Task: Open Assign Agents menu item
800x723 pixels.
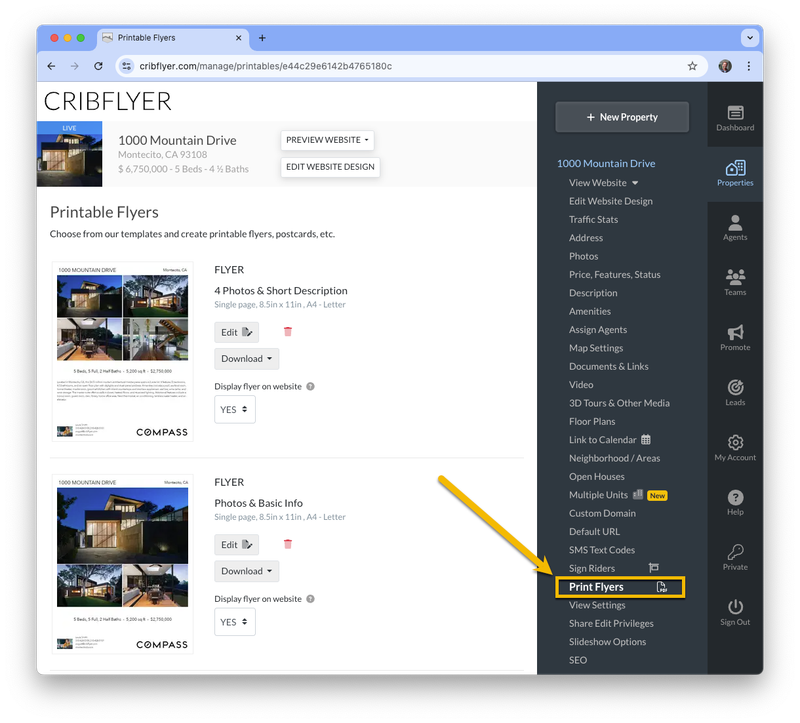Action: pyautogui.click(x=598, y=330)
